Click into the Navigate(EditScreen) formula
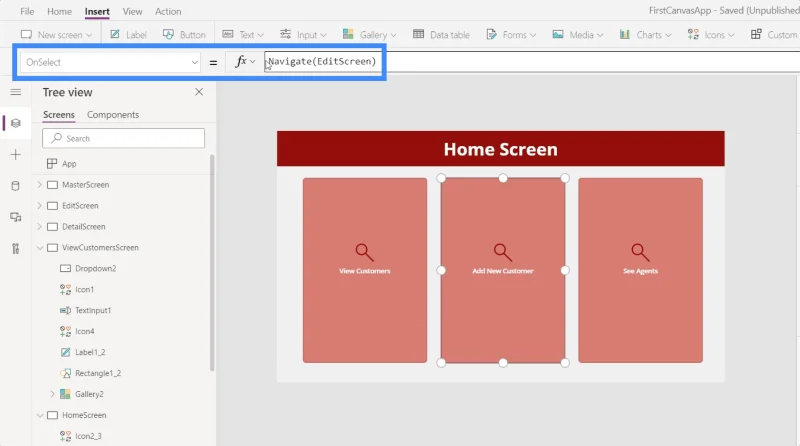The height and width of the screenshot is (446, 800). 322,61
